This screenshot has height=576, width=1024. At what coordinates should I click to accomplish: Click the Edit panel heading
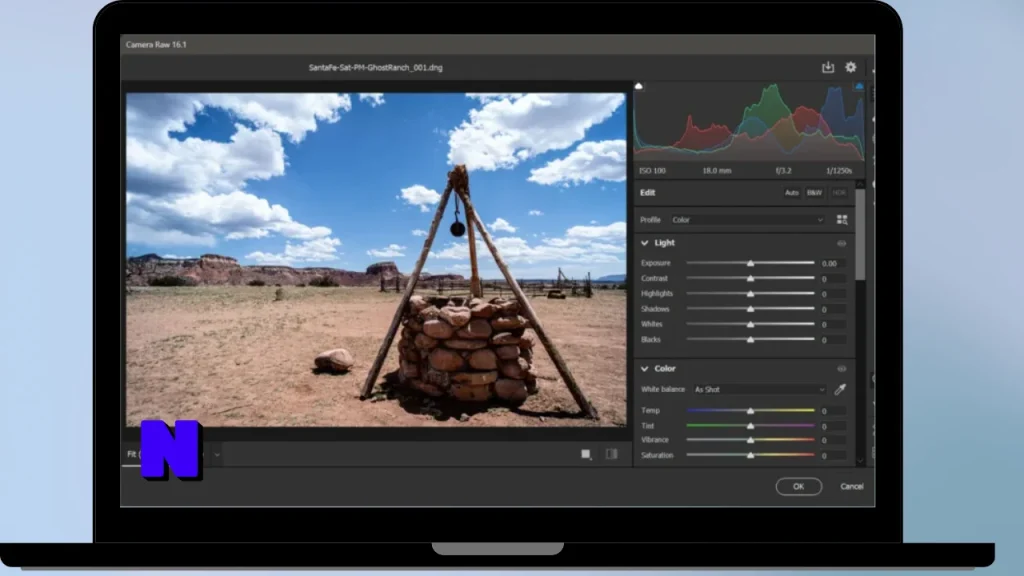647,193
